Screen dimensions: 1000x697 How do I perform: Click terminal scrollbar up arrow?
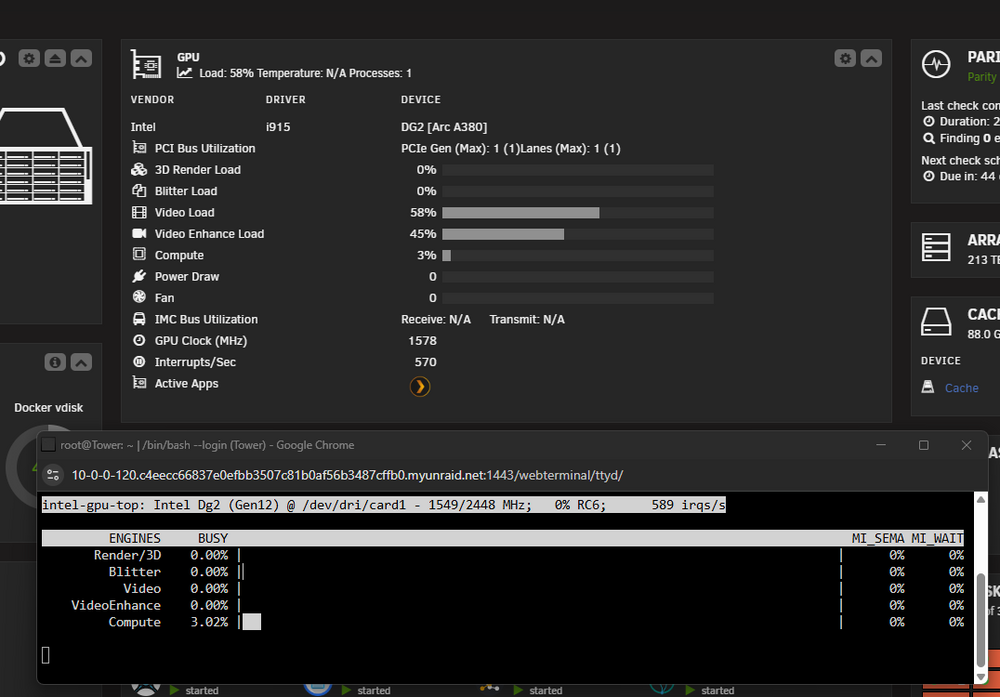pyautogui.click(x=981, y=499)
